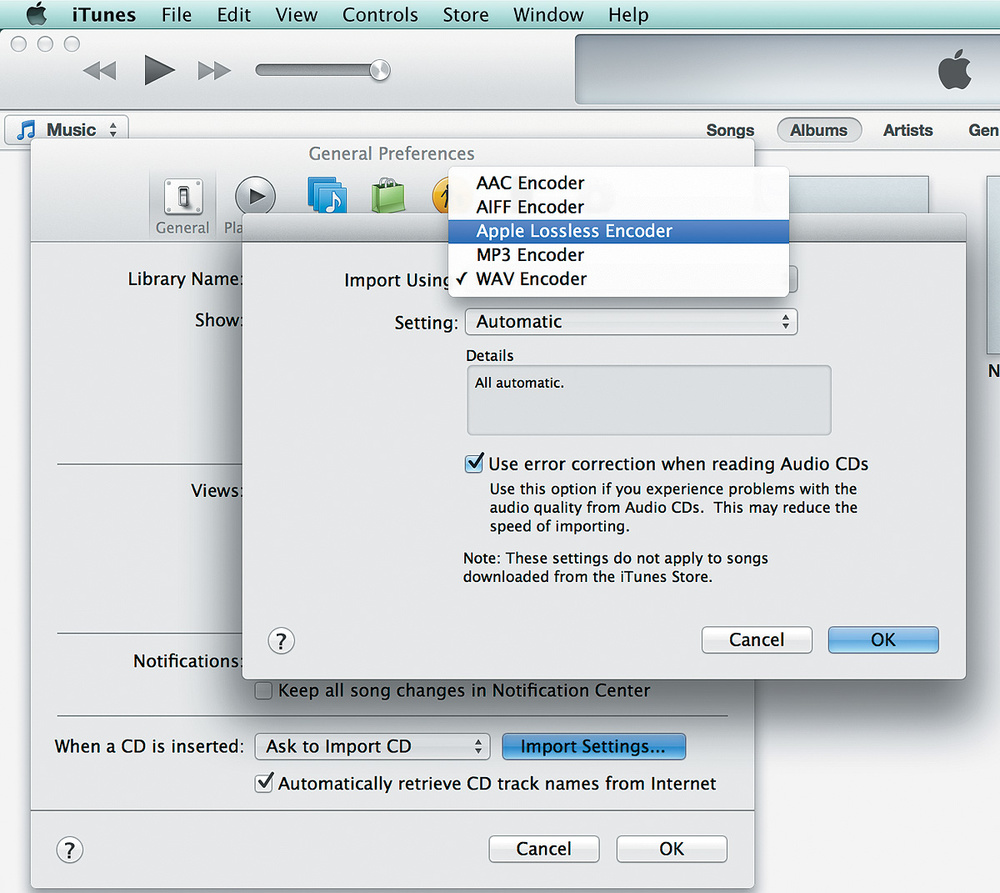Click the All automatic details box
Image resolution: width=1000 pixels, height=893 pixels.
tap(649, 400)
